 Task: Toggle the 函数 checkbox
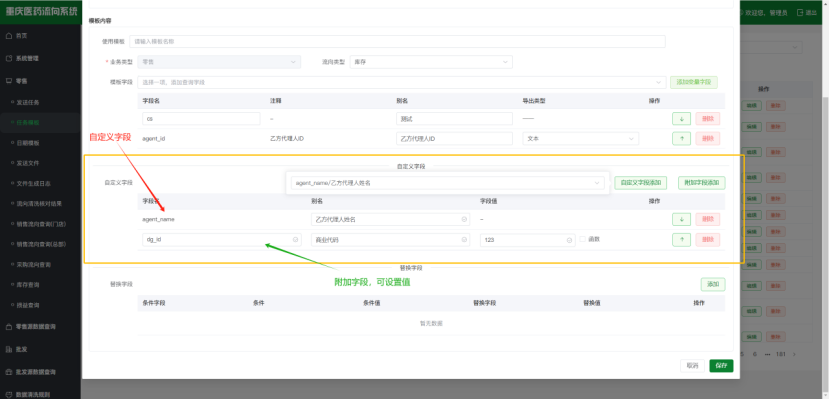583,239
